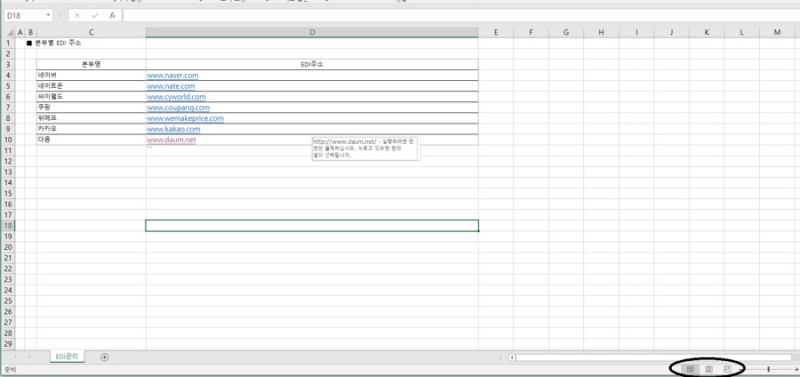This screenshot has height=377, width=800.
Task: Click the 본부명 header cell
Action: pyautogui.click(x=91, y=64)
